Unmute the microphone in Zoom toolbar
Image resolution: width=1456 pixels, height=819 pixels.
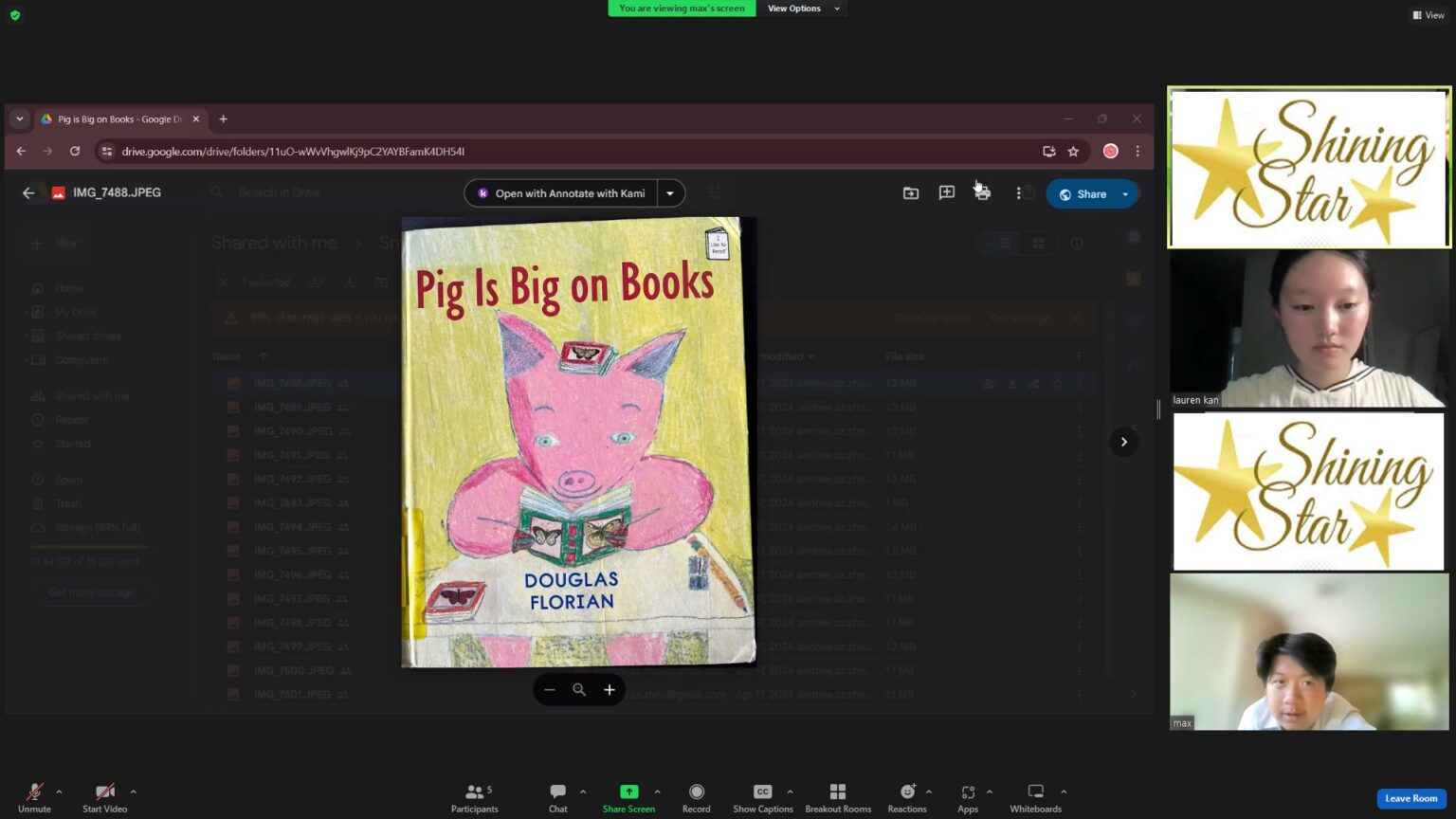(34, 797)
